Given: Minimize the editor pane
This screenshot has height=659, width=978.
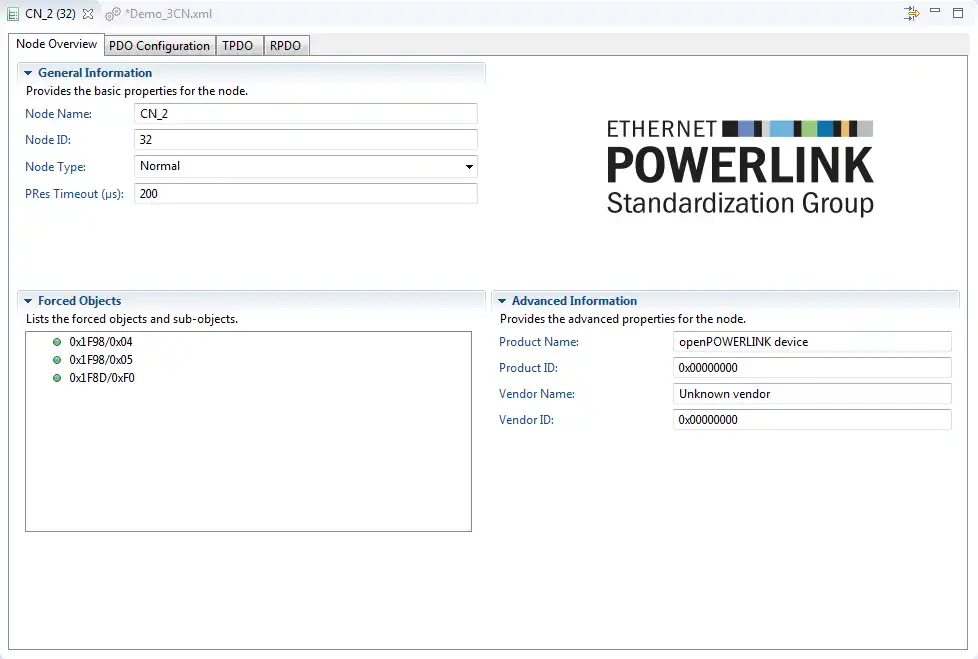Looking at the screenshot, I should (x=935, y=11).
